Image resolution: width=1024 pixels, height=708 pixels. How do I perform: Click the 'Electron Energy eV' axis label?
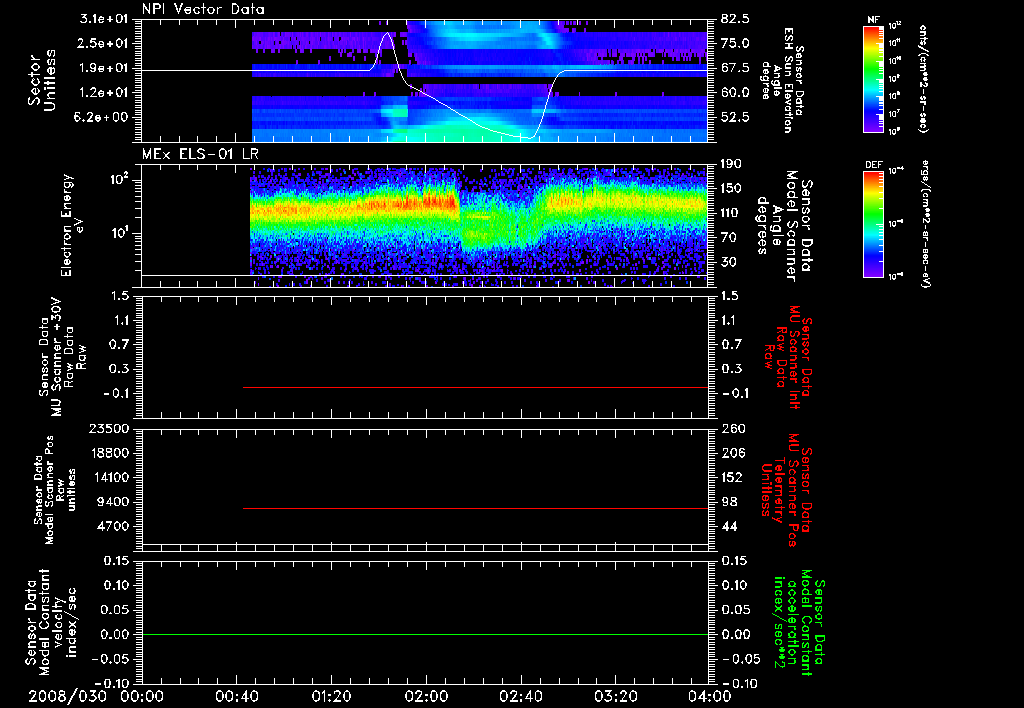coord(71,225)
